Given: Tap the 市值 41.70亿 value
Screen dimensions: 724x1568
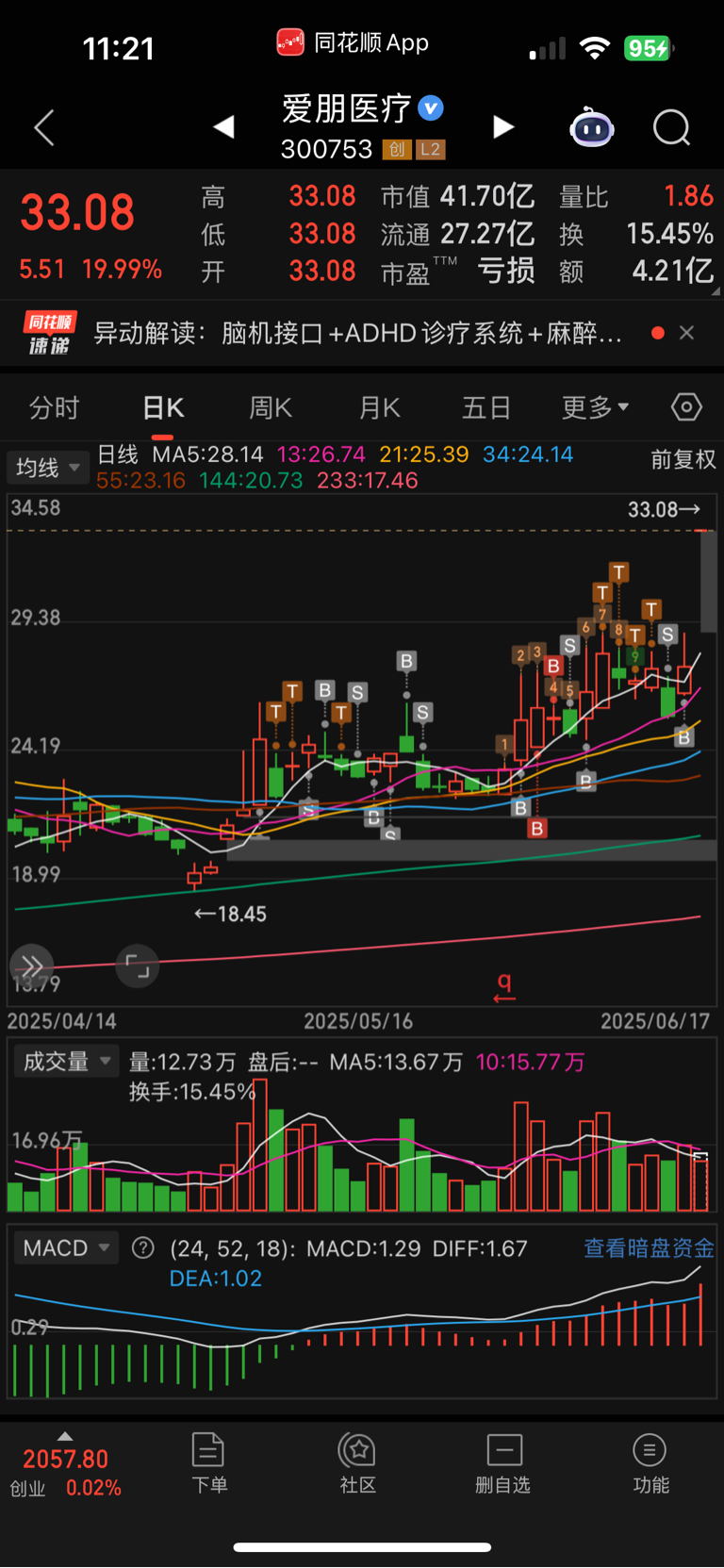Looking at the screenshot, I should click(x=458, y=196).
